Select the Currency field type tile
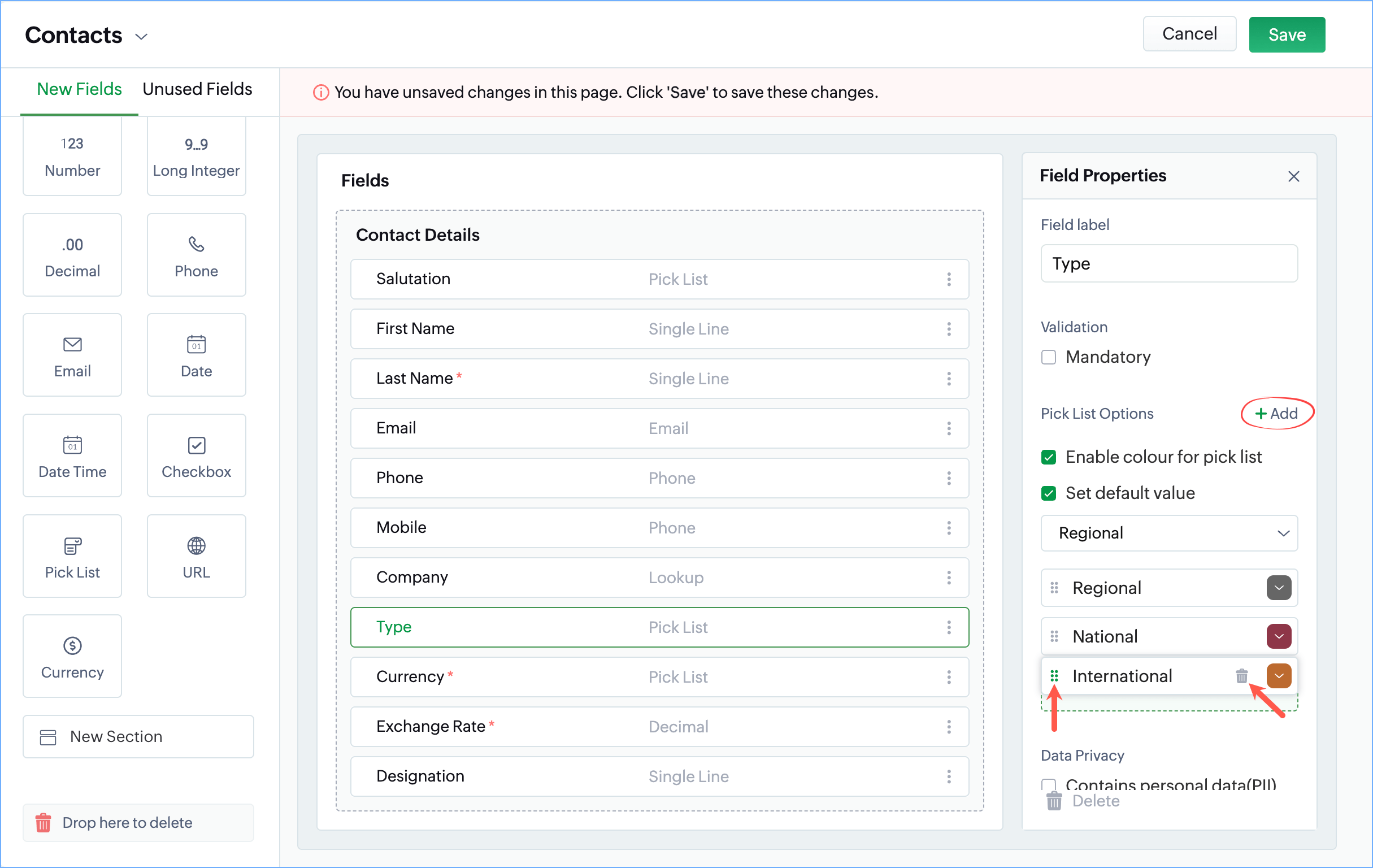The width and height of the screenshot is (1373, 868). pos(72,656)
